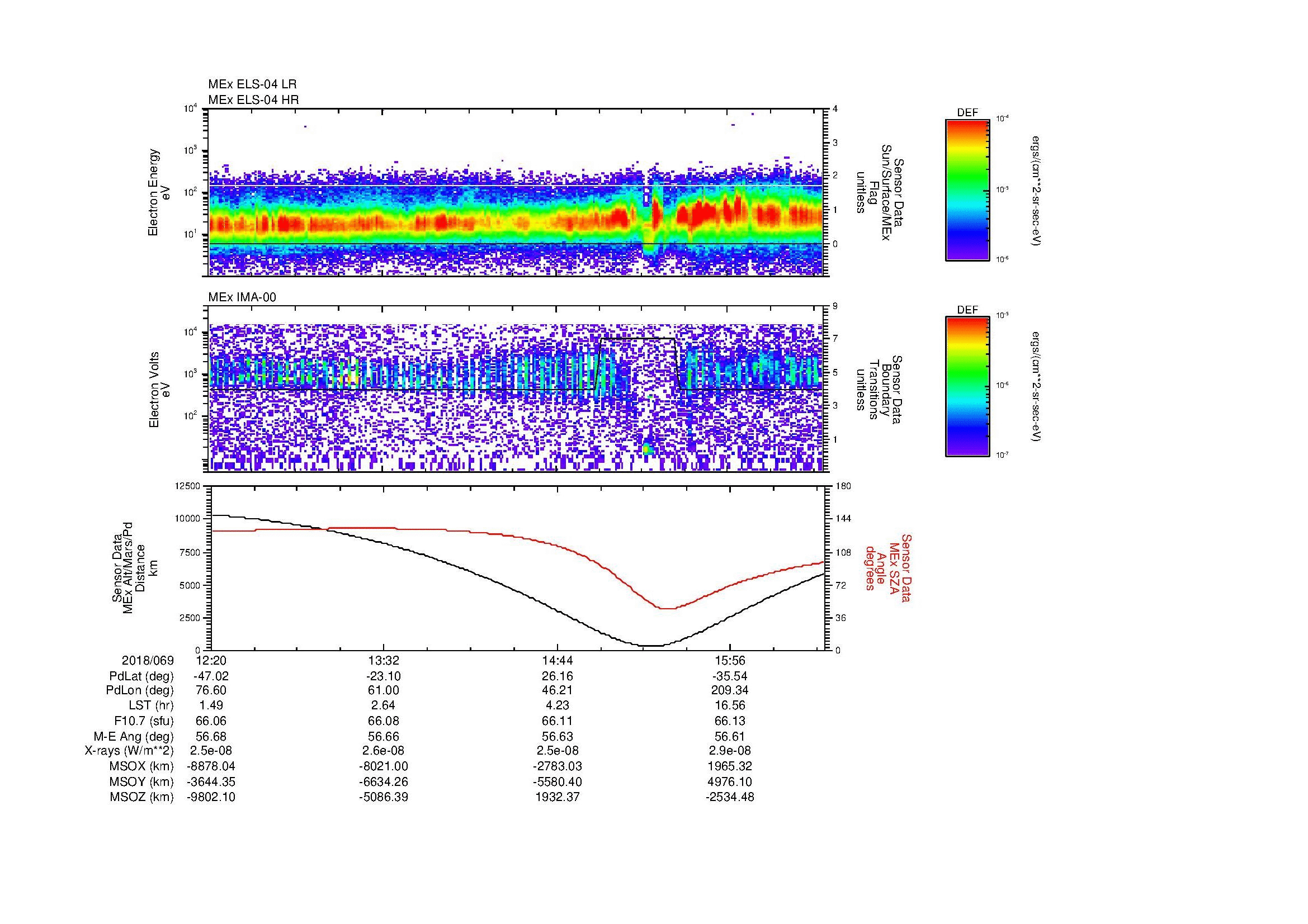Click the top DEF color bar
The width and height of the screenshot is (1308, 924).
[967, 190]
